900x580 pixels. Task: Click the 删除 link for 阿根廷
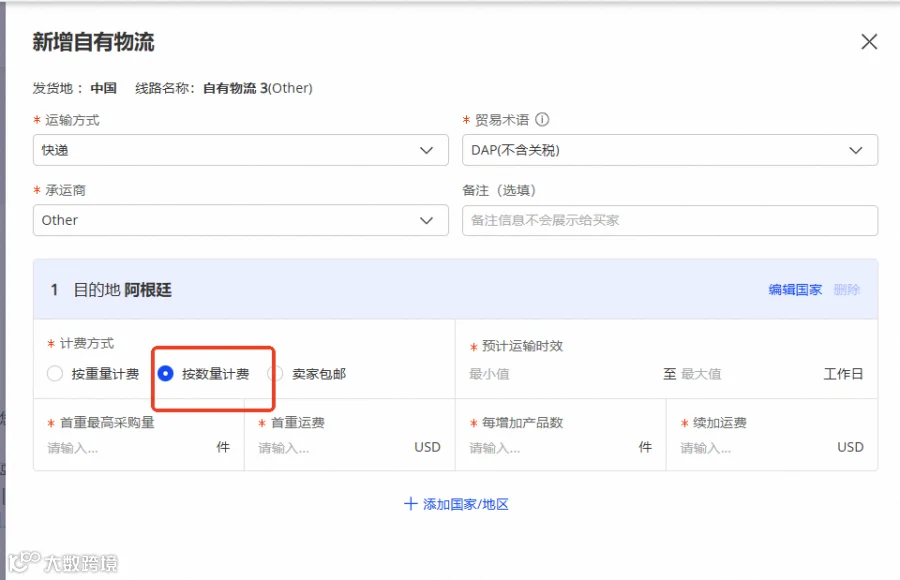pos(847,290)
